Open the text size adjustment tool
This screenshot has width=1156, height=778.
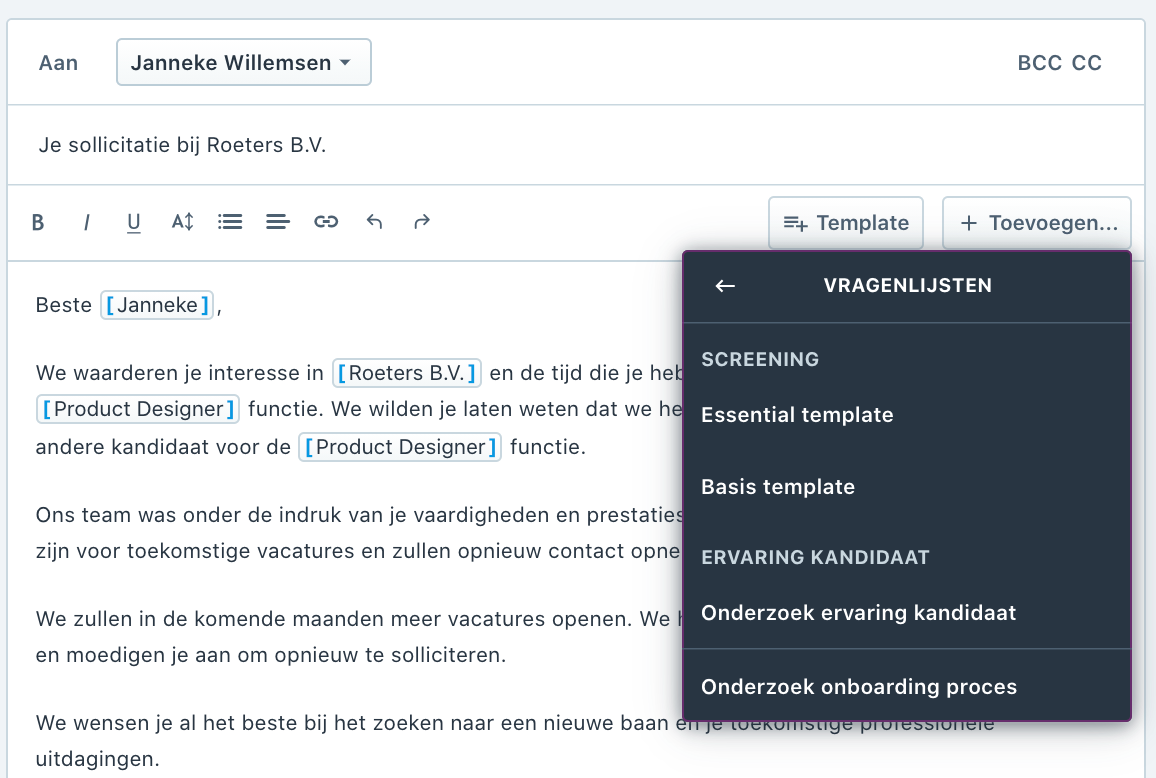point(181,222)
